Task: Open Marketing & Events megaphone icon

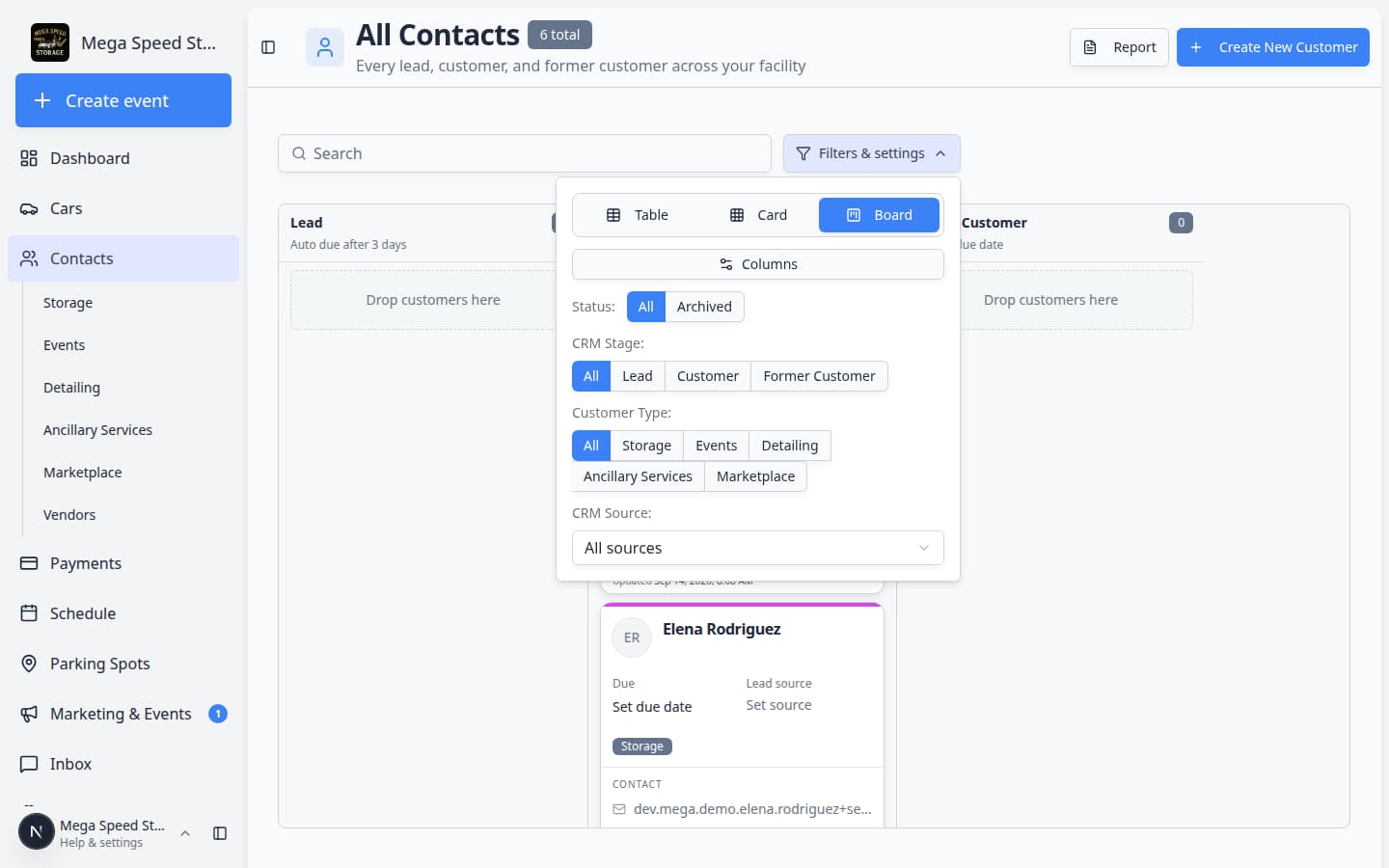Action: [x=29, y=714]
